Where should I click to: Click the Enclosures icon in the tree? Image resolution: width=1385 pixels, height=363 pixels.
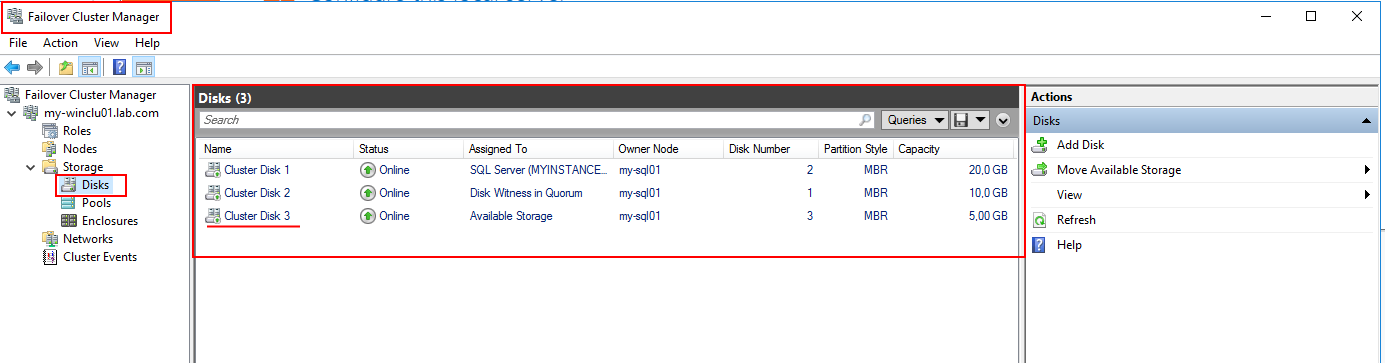pyautogui.click(x=68, y=221)
